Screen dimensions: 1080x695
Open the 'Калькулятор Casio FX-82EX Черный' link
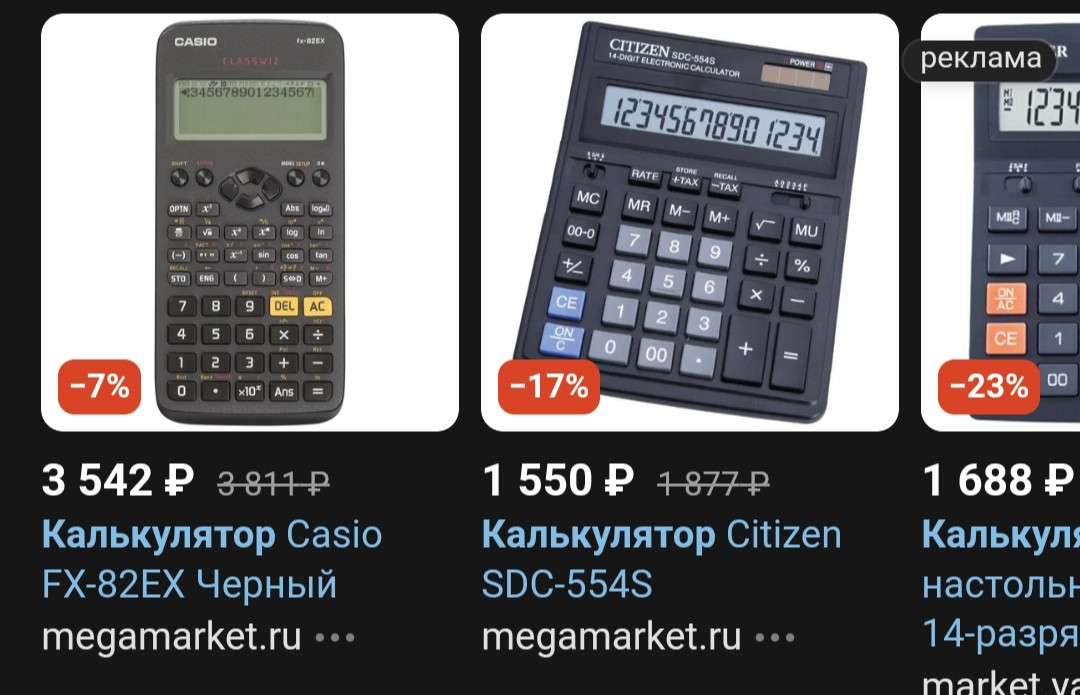click(x=212, y=559)
